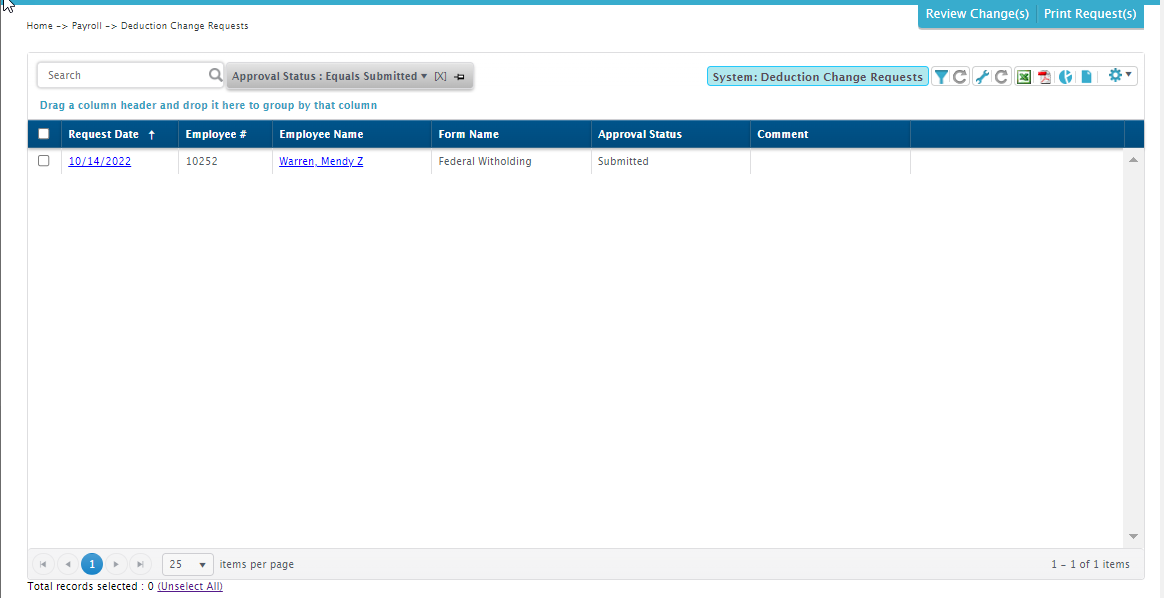Open the wrench customize icon
Image resolution: width=1164 pixels, height=598 pixels.
(x=982, y=76)
